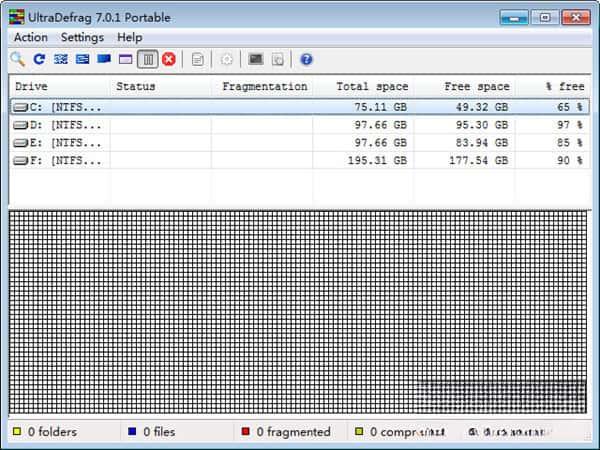Viewport: 600px width, 450px height.
Task: Select the D: [NTFS... drive row
Action: [300, 125]
